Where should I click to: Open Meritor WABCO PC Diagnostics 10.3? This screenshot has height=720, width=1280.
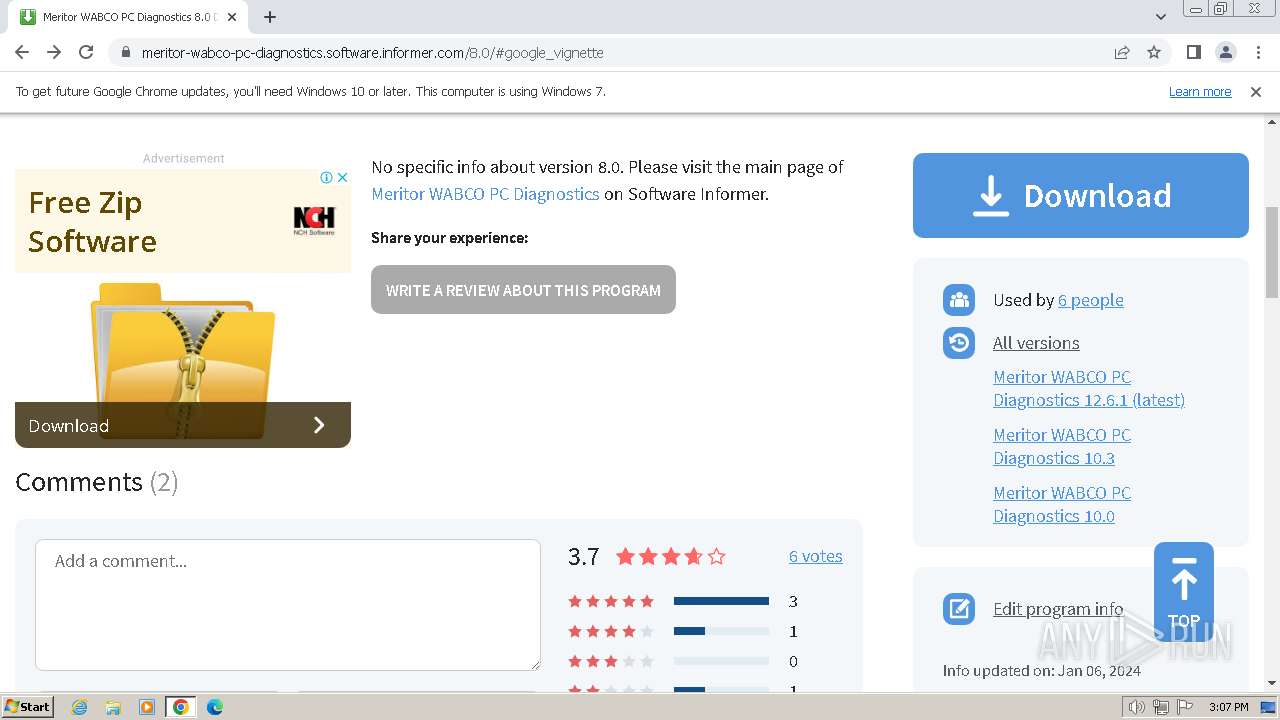pos(1062,446)
